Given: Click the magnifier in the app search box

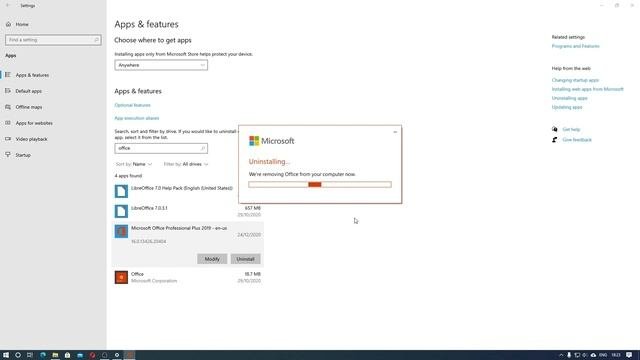Looking at the screenshot, I should [x=203, y=148].
